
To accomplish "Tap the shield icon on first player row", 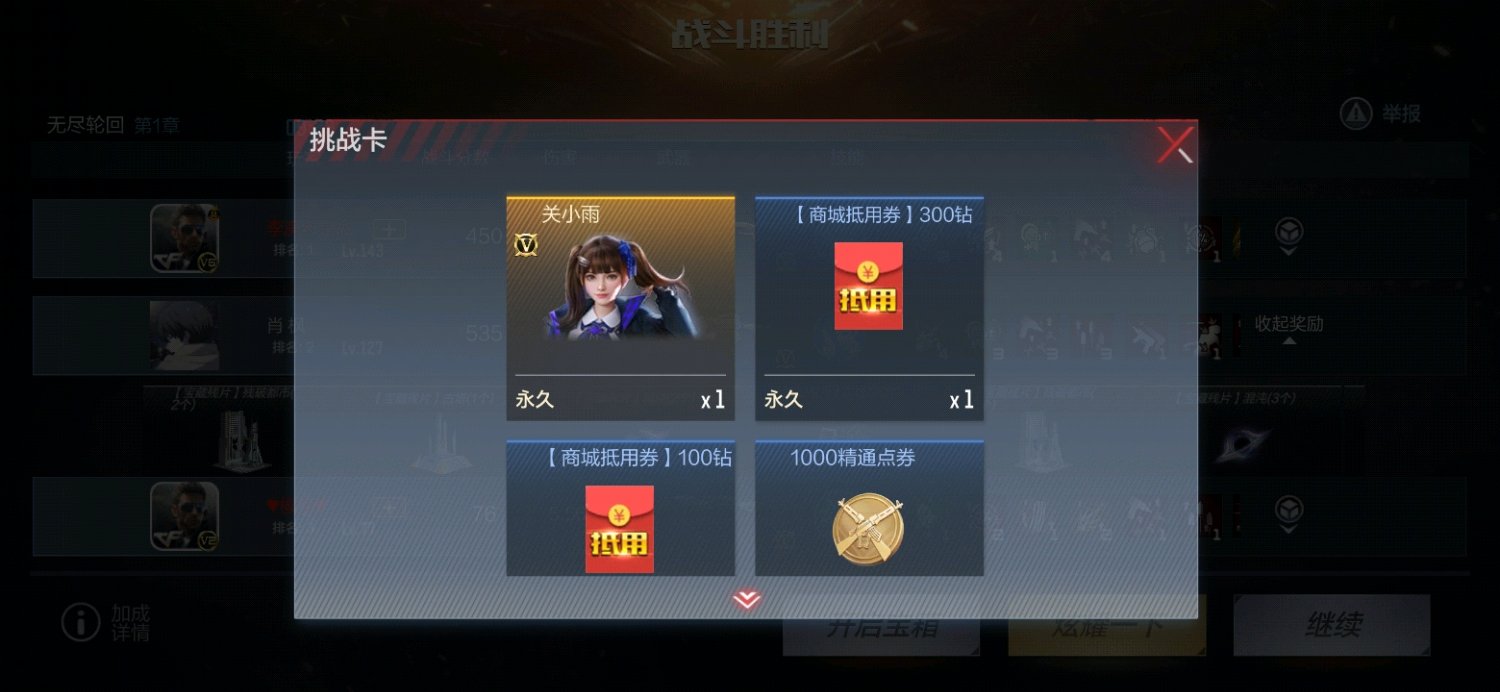I will pyautogui.click(x=1289, y=233).
